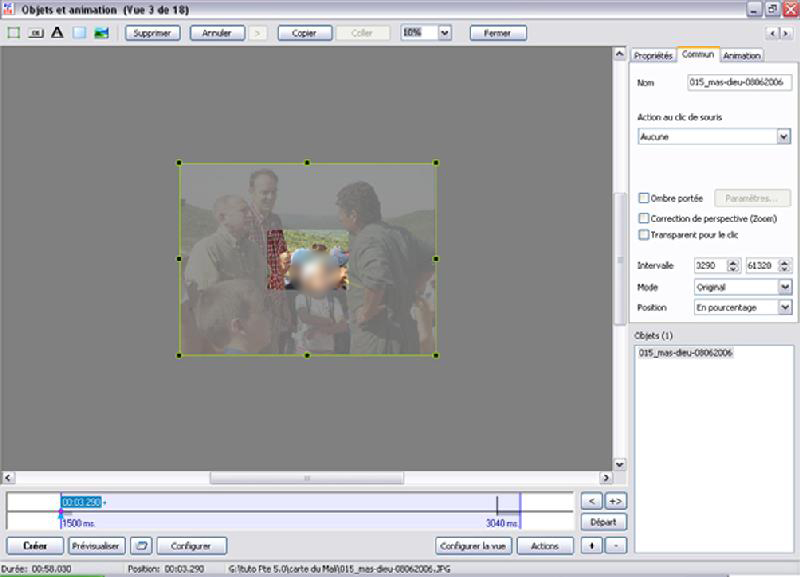The width and height of the screenshot is (800, 577).
Task: Click the '+>' next keyframe timeline button
Action: click(x=615, y=501)
